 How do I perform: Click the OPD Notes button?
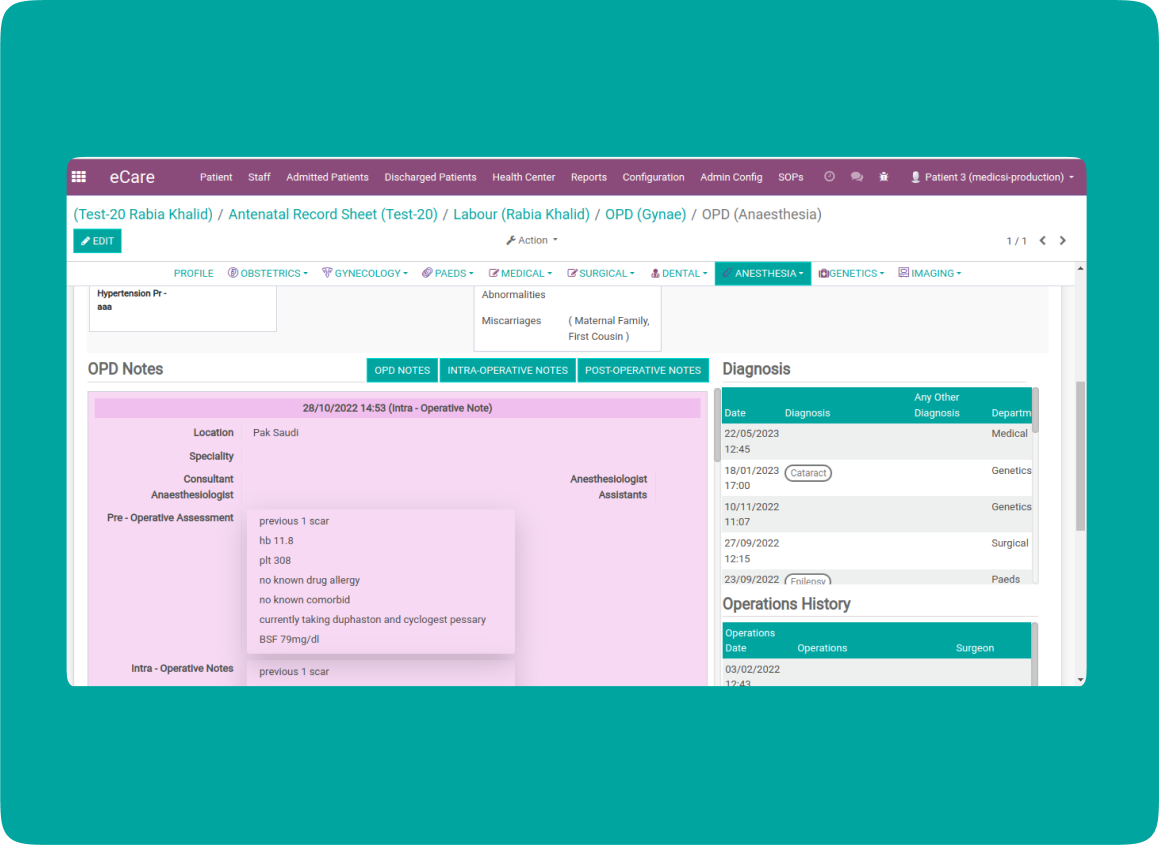pos(402,370)
